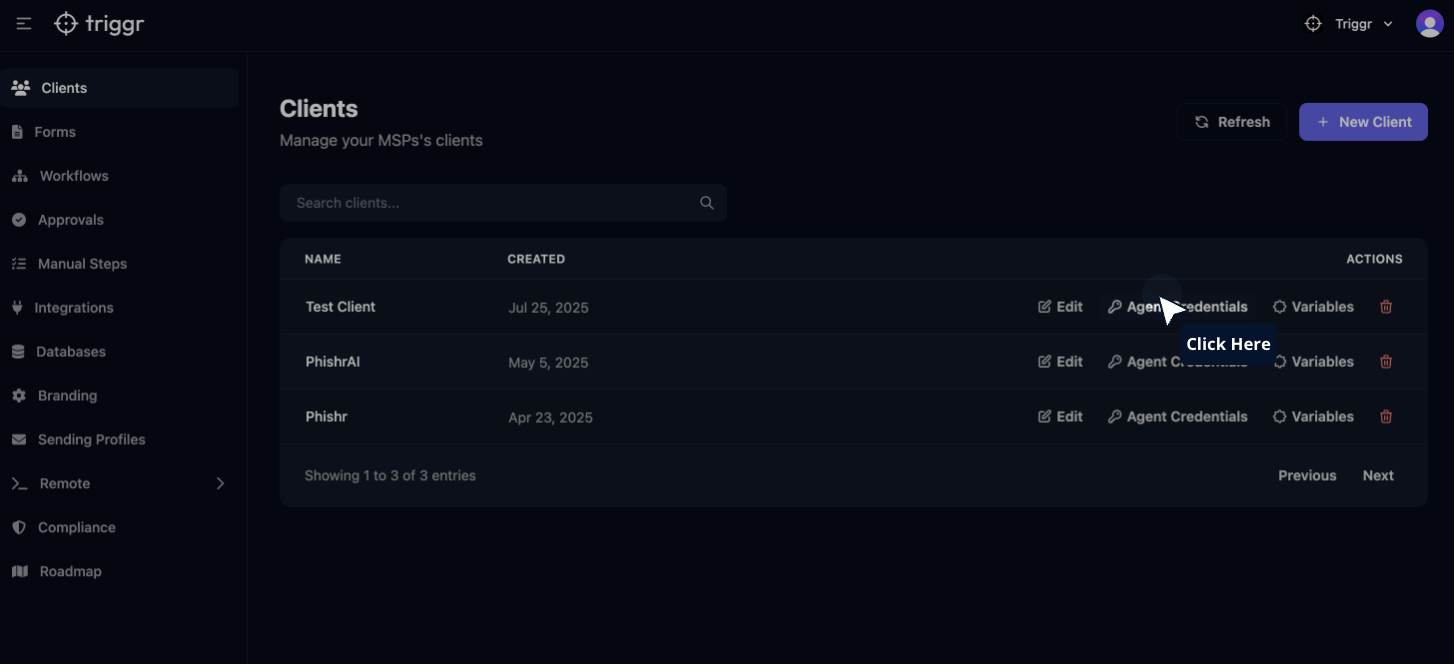1454x664 pixels.
Task: Focus the Search clients input field
Action: coord(490,203)
